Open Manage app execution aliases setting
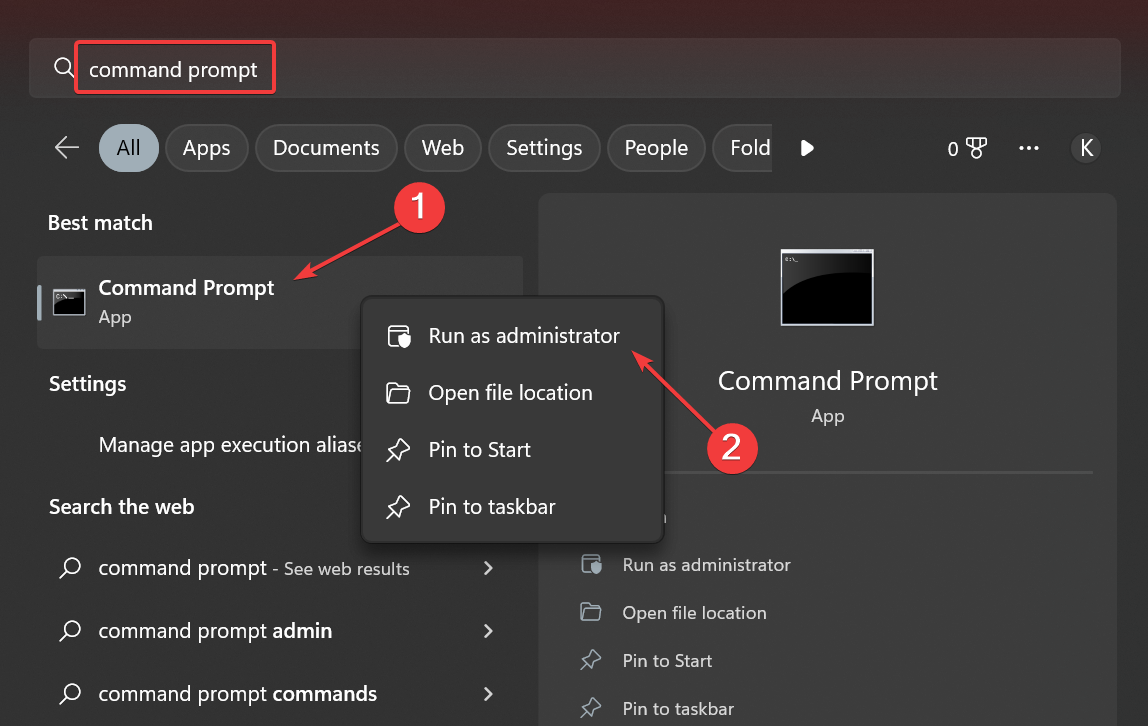 point(230,445)
